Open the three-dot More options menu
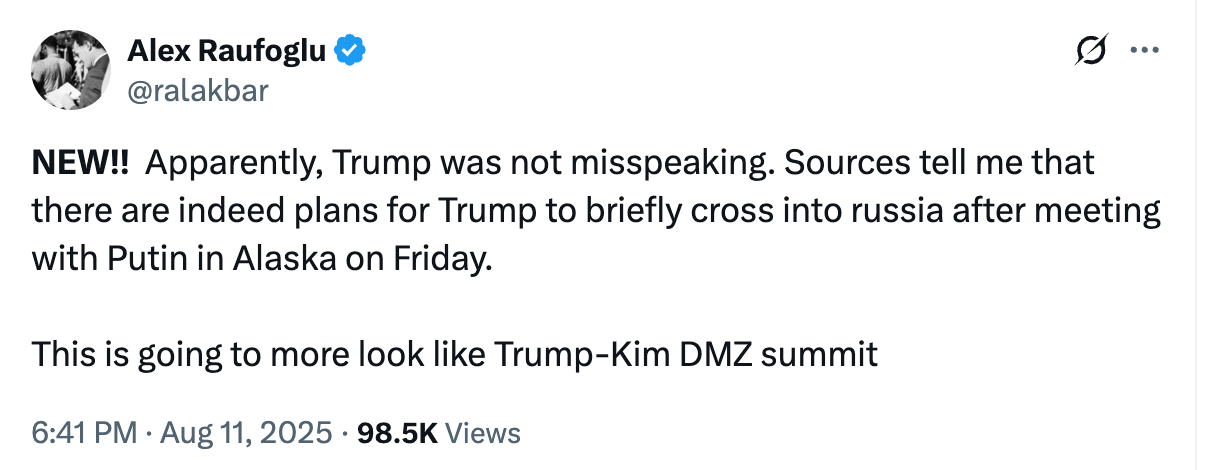 coord(1143,50)
